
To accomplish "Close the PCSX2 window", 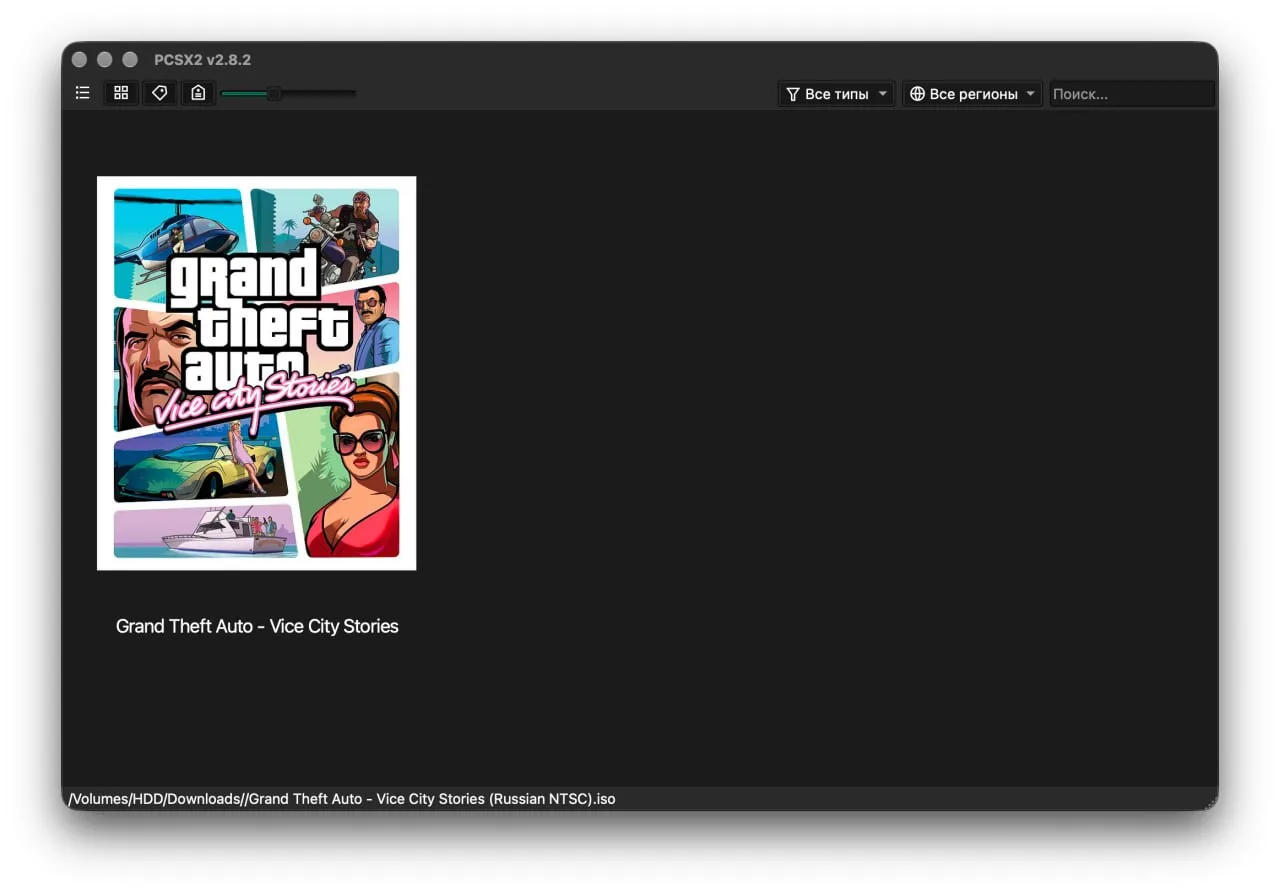I will coord(80,60).
